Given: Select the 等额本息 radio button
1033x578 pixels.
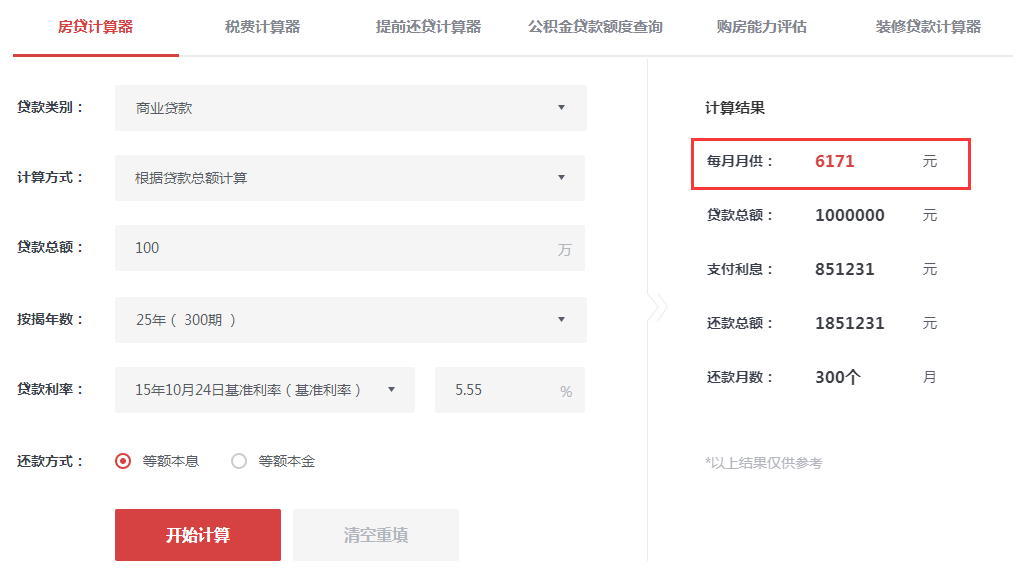Looking at the screenshot, I should (x=124, y=461).
